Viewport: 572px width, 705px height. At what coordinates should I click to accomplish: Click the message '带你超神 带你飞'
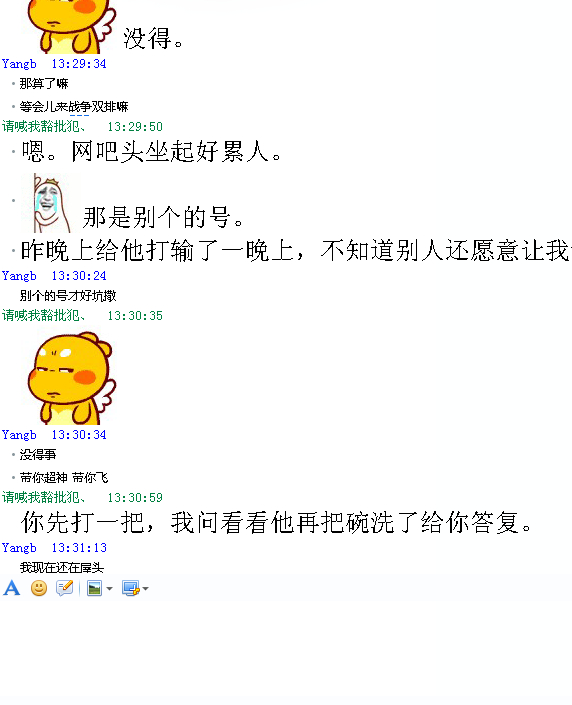pyautogui.click(x=64, y=477)
